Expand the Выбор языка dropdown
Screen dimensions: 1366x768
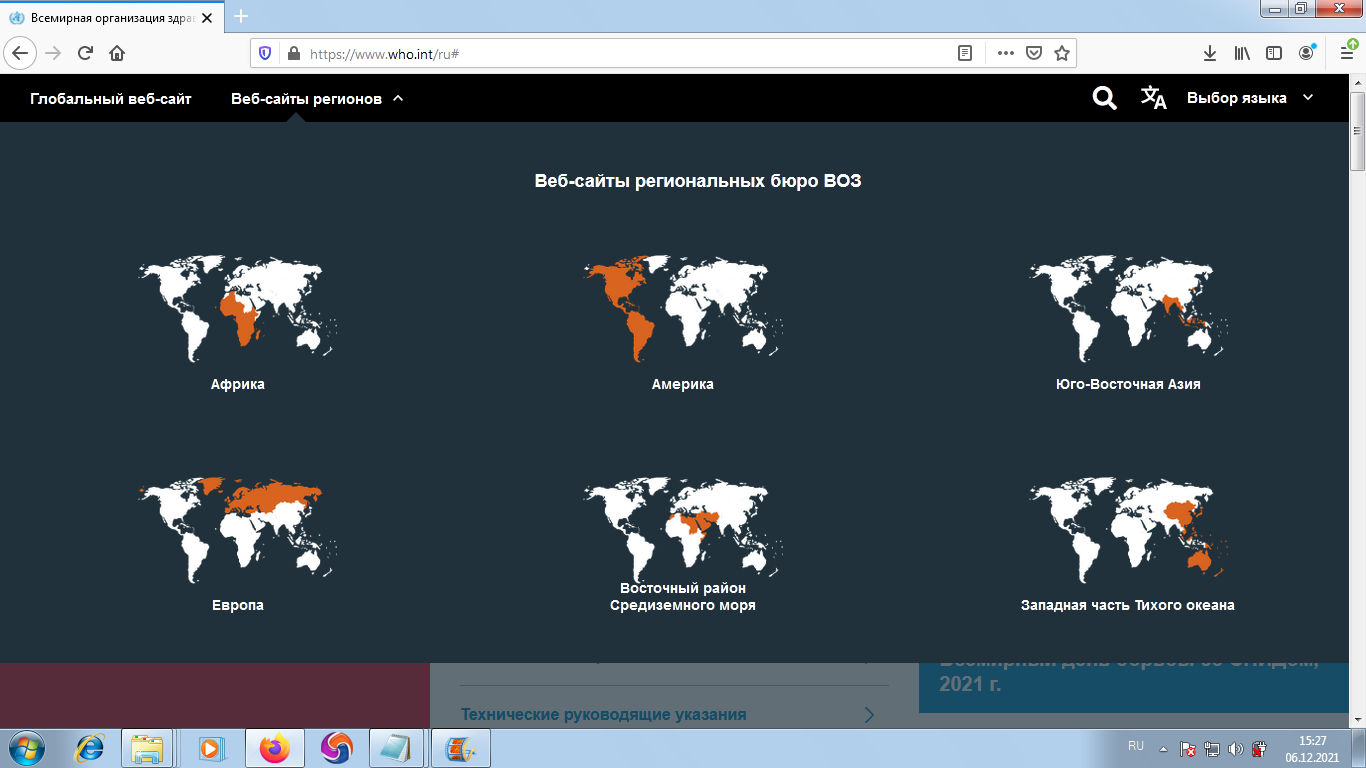click(1250, 98)
